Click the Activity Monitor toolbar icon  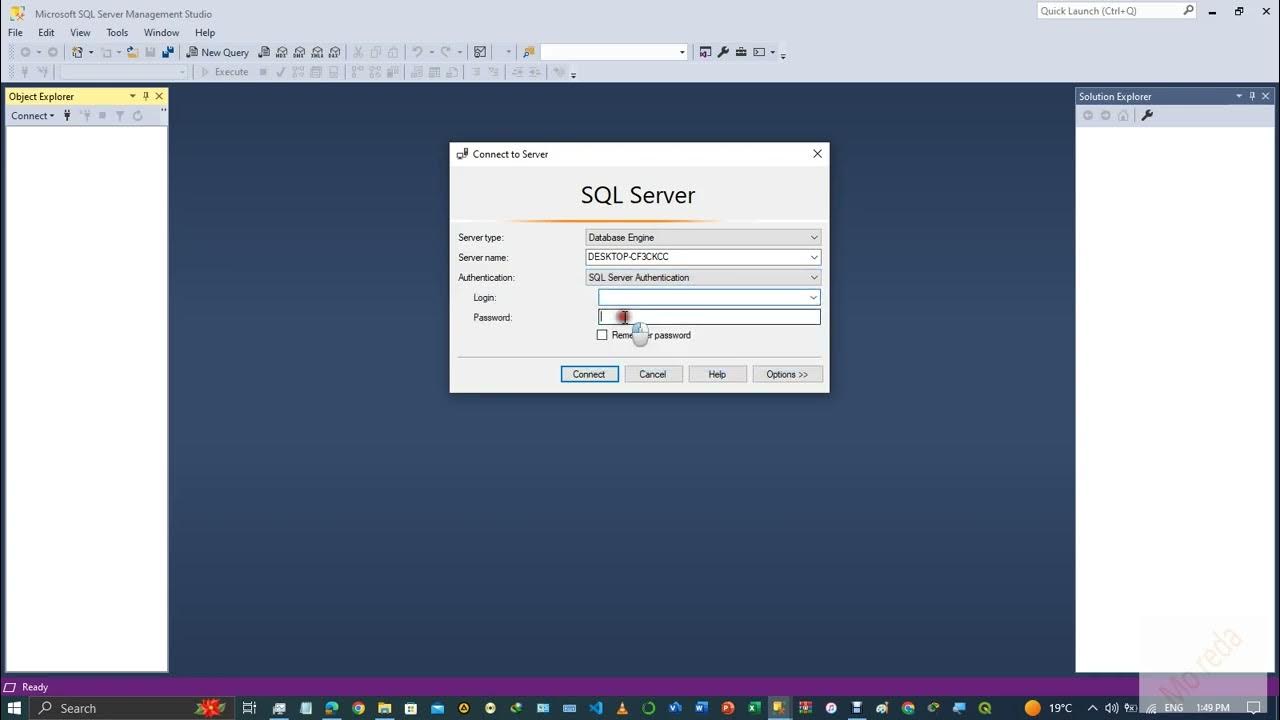480,52
